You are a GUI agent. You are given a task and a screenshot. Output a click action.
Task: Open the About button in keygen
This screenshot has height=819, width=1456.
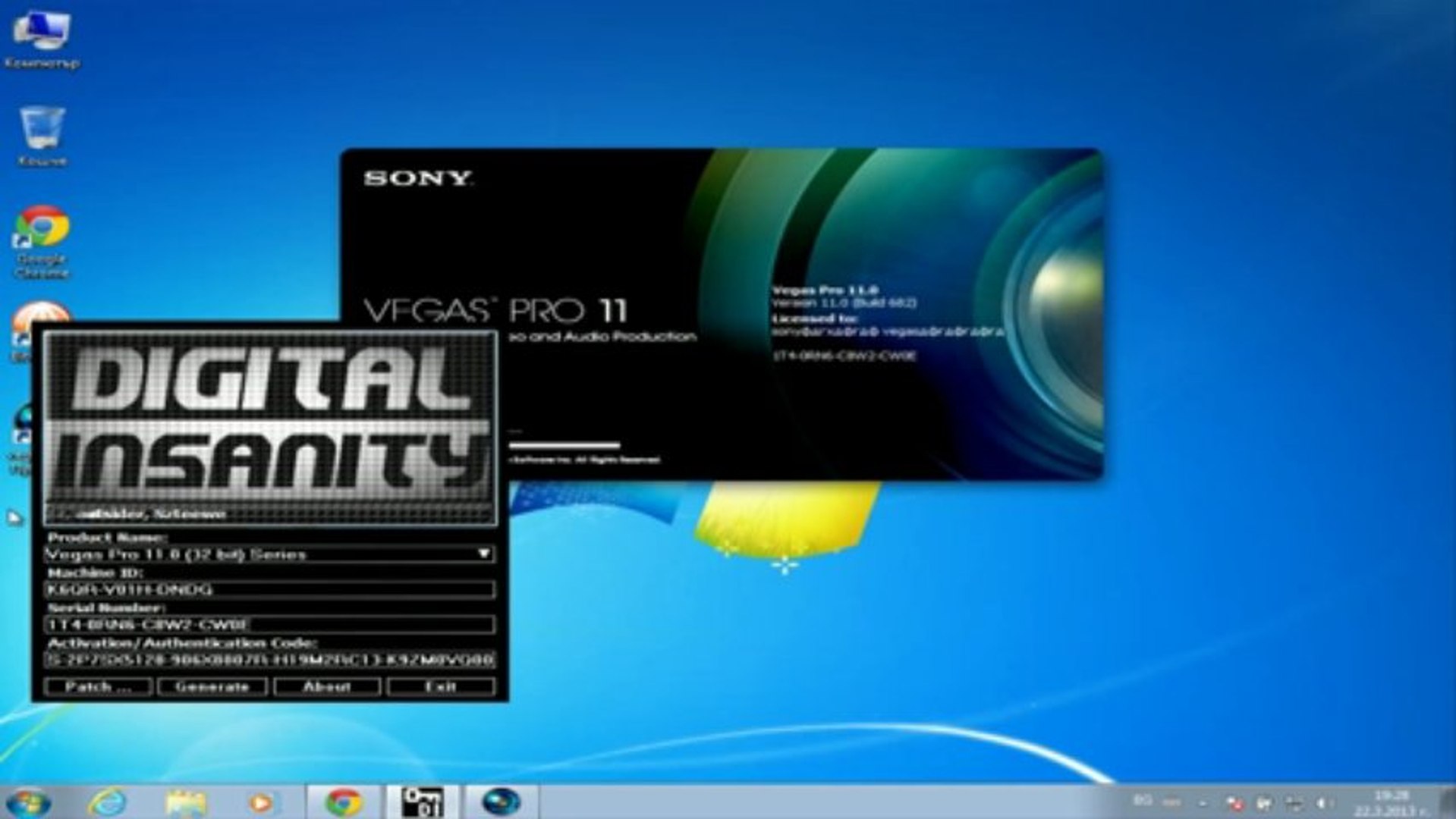327,686
